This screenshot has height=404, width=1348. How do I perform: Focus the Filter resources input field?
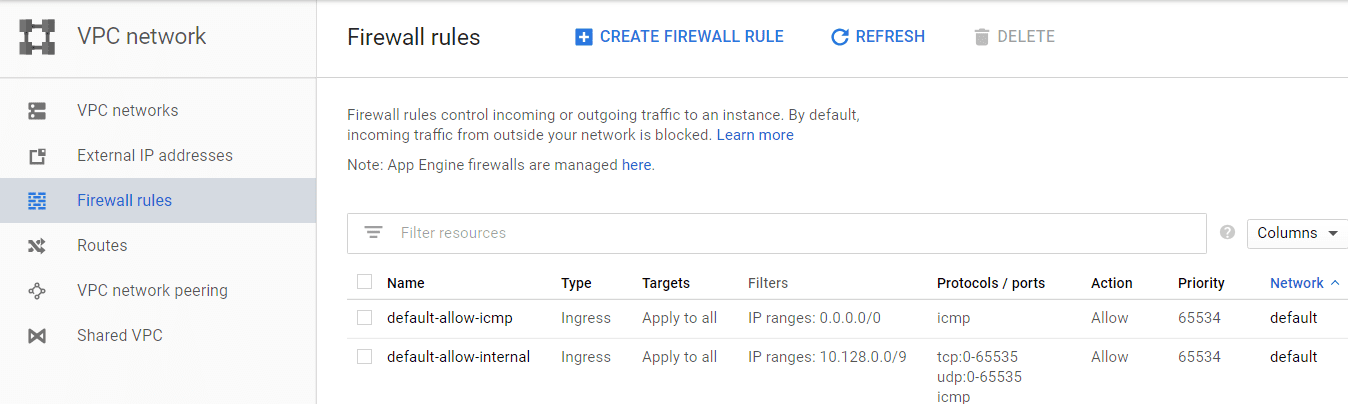pyautogui.click(x=790, y=233)
